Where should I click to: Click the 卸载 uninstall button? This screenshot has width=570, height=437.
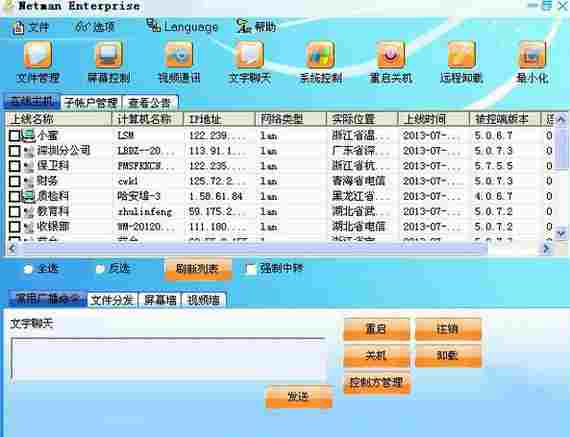tap(448, 355)
